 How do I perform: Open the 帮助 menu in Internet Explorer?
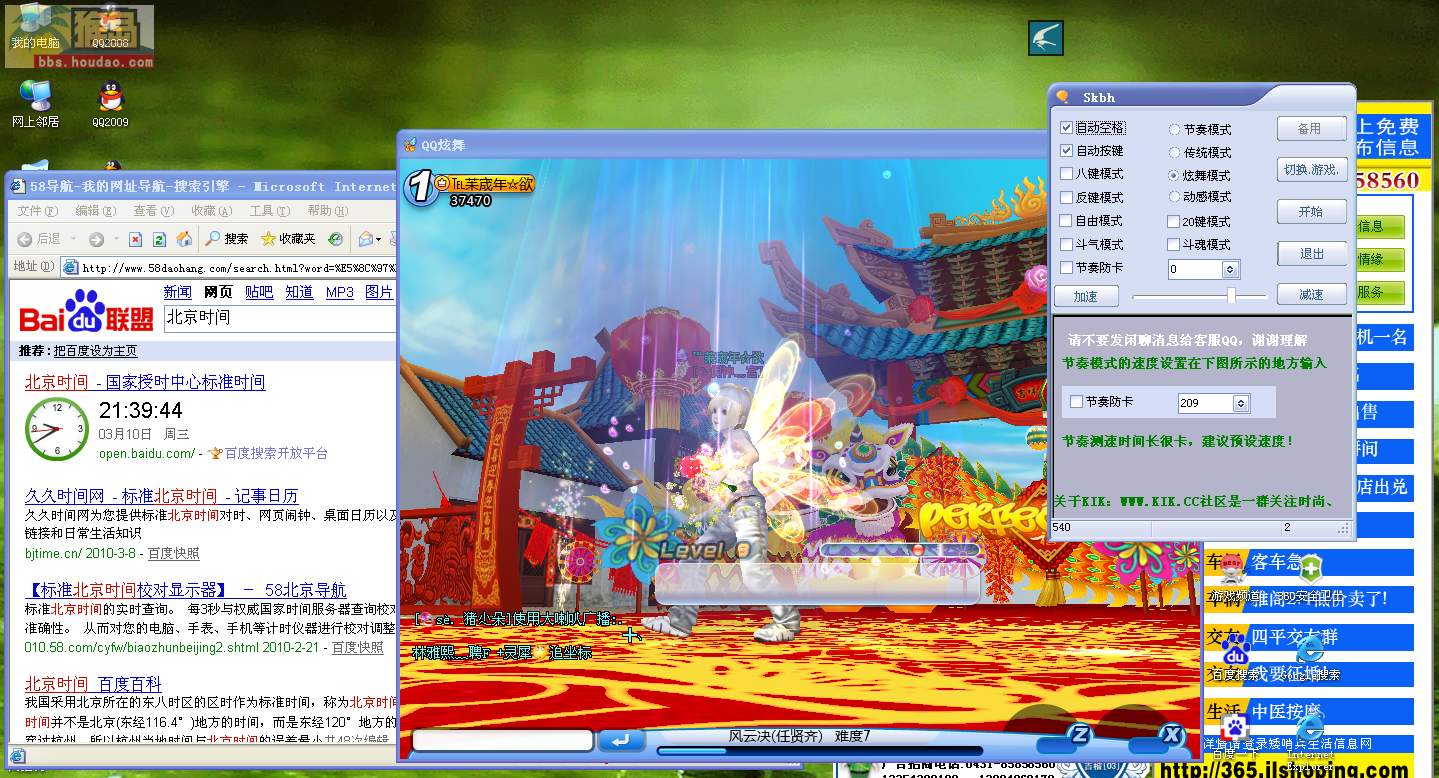tap(328, 211)
